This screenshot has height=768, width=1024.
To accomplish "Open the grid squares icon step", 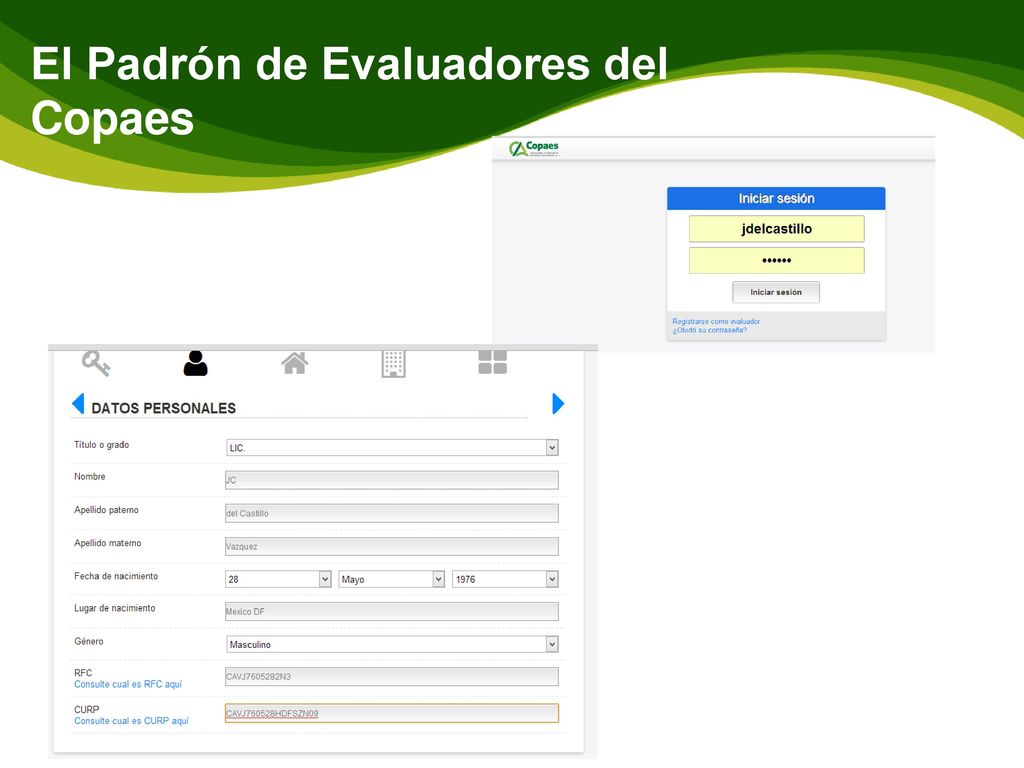I will tap(492, 362).
